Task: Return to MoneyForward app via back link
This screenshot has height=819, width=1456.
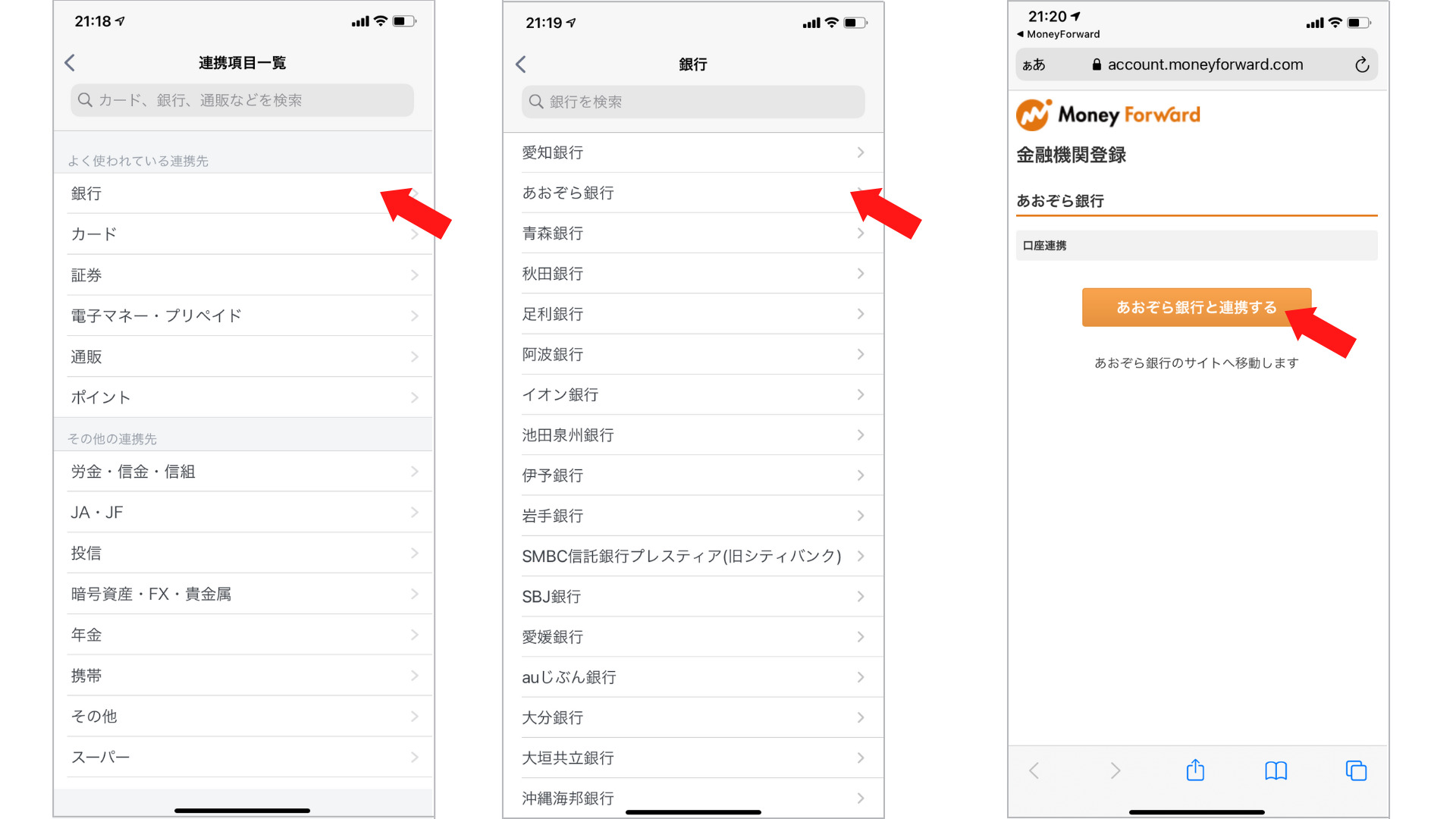Action: click(x=1059, y=34)
